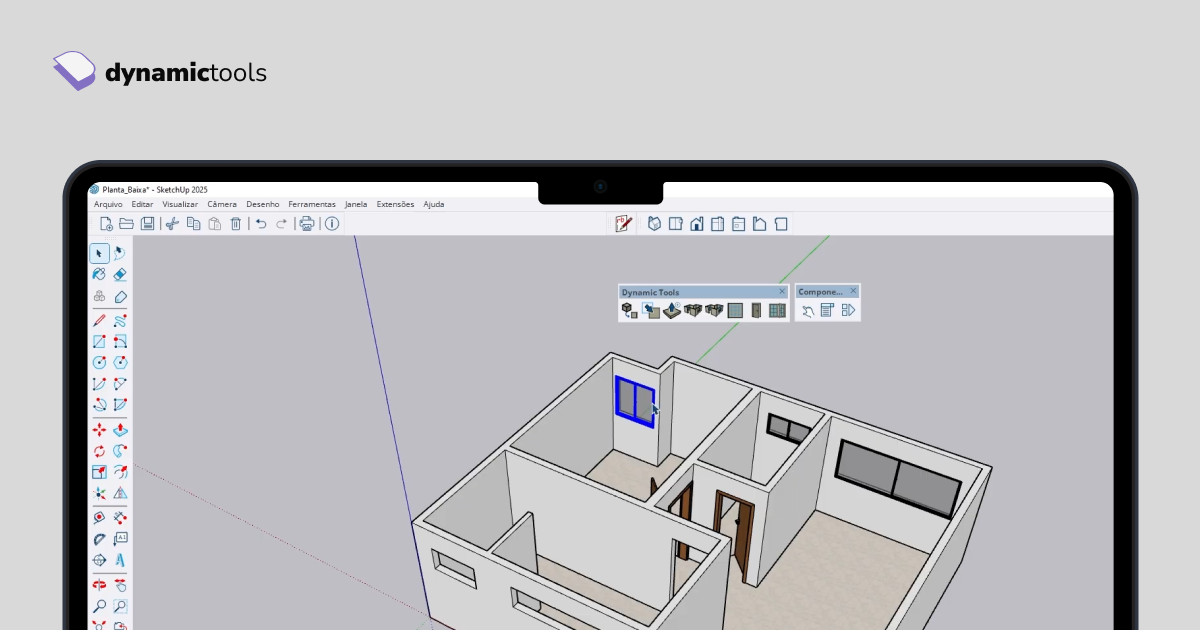Click the blue highlighted window in model
The image size is (1200, 630).
click(x=634, y=401)
